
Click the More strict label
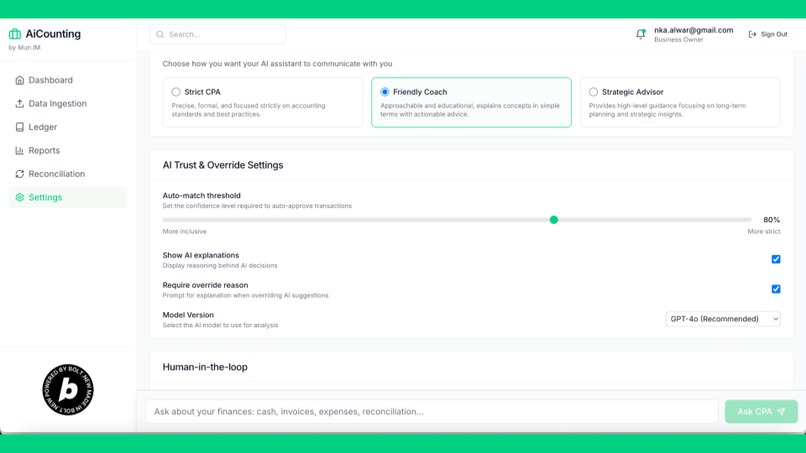click(x=764, y=231)
